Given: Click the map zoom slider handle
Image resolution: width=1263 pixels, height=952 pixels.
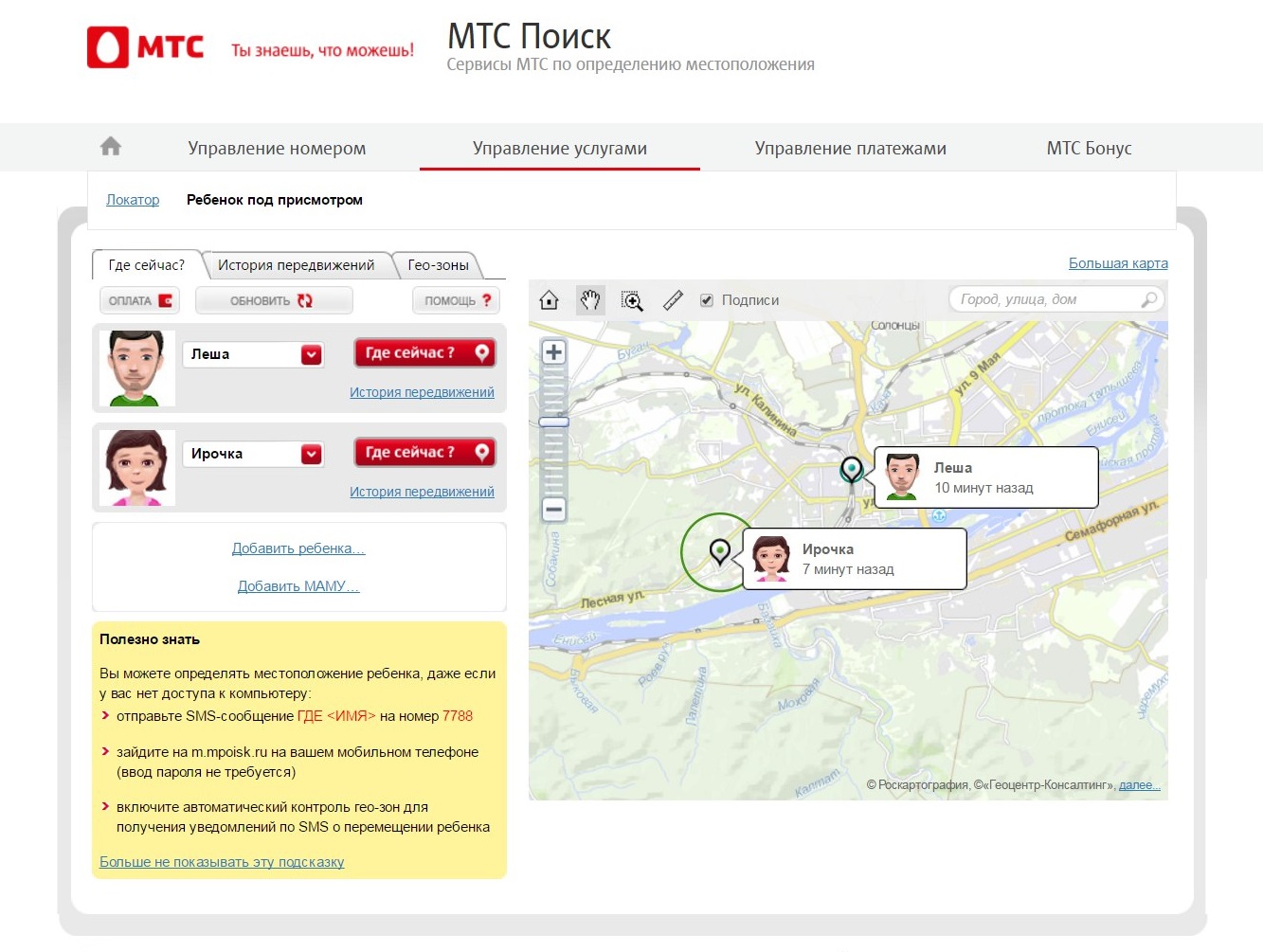Looking at the screenshot, I should coord(554,422).
